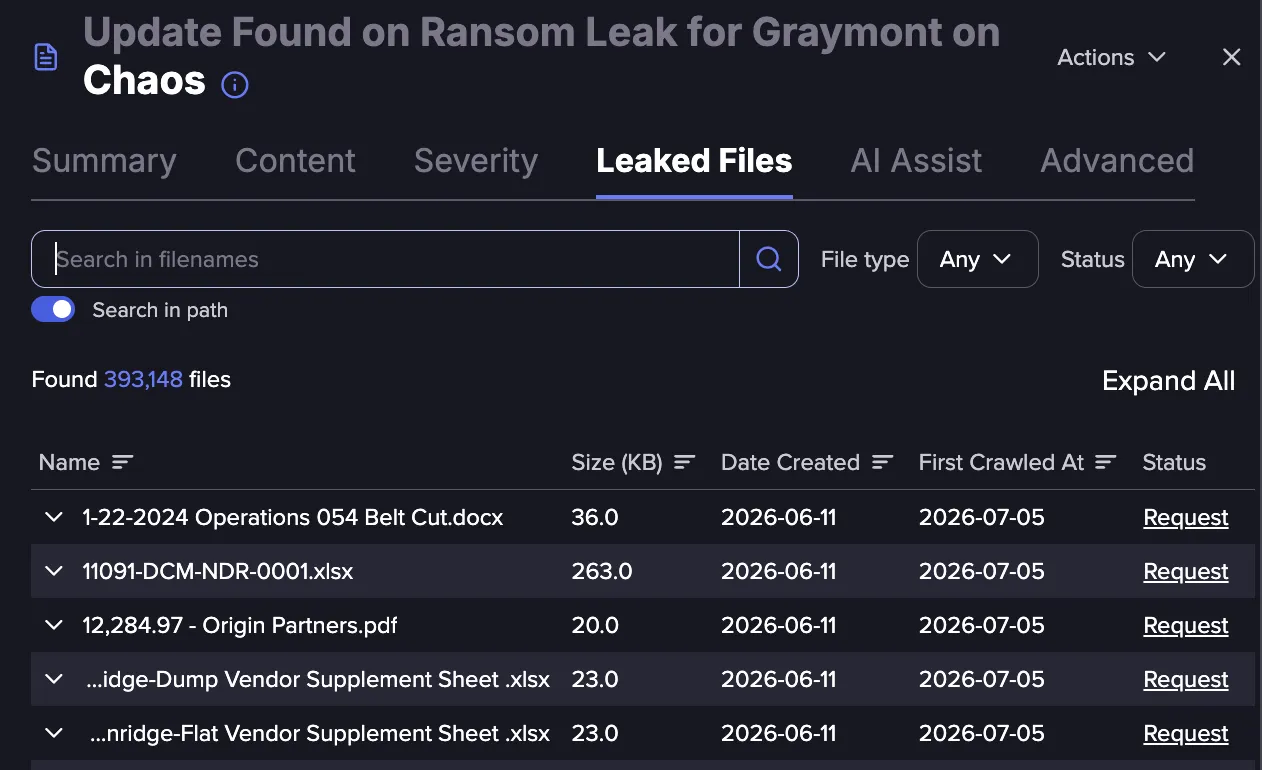
Task: Switch to the AI Assist tab
Action: click(916, 161)
